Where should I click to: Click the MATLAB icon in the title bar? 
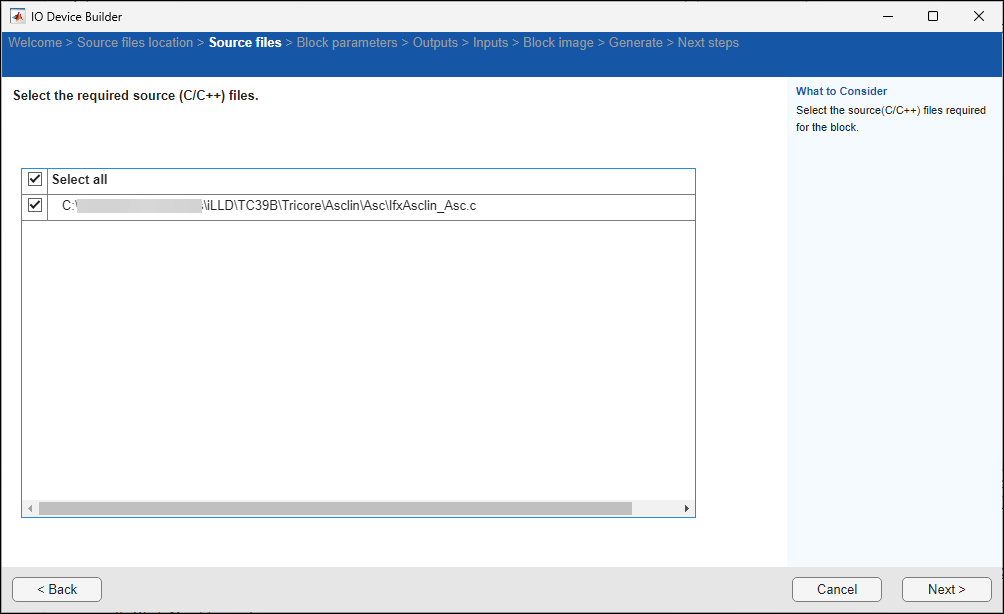pos(18,15)
